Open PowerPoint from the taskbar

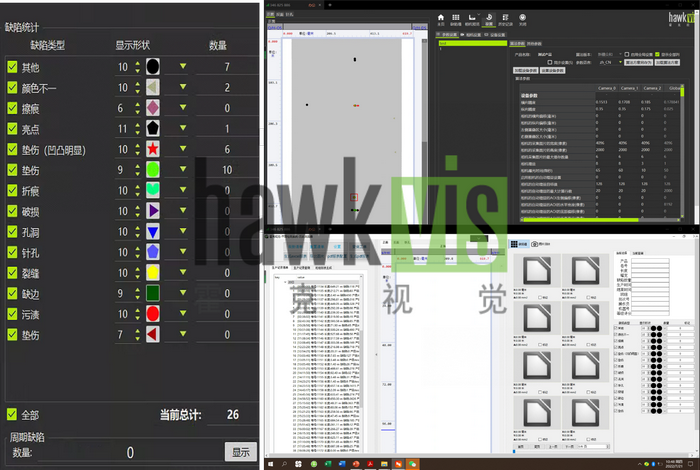(x=356, y=464)
